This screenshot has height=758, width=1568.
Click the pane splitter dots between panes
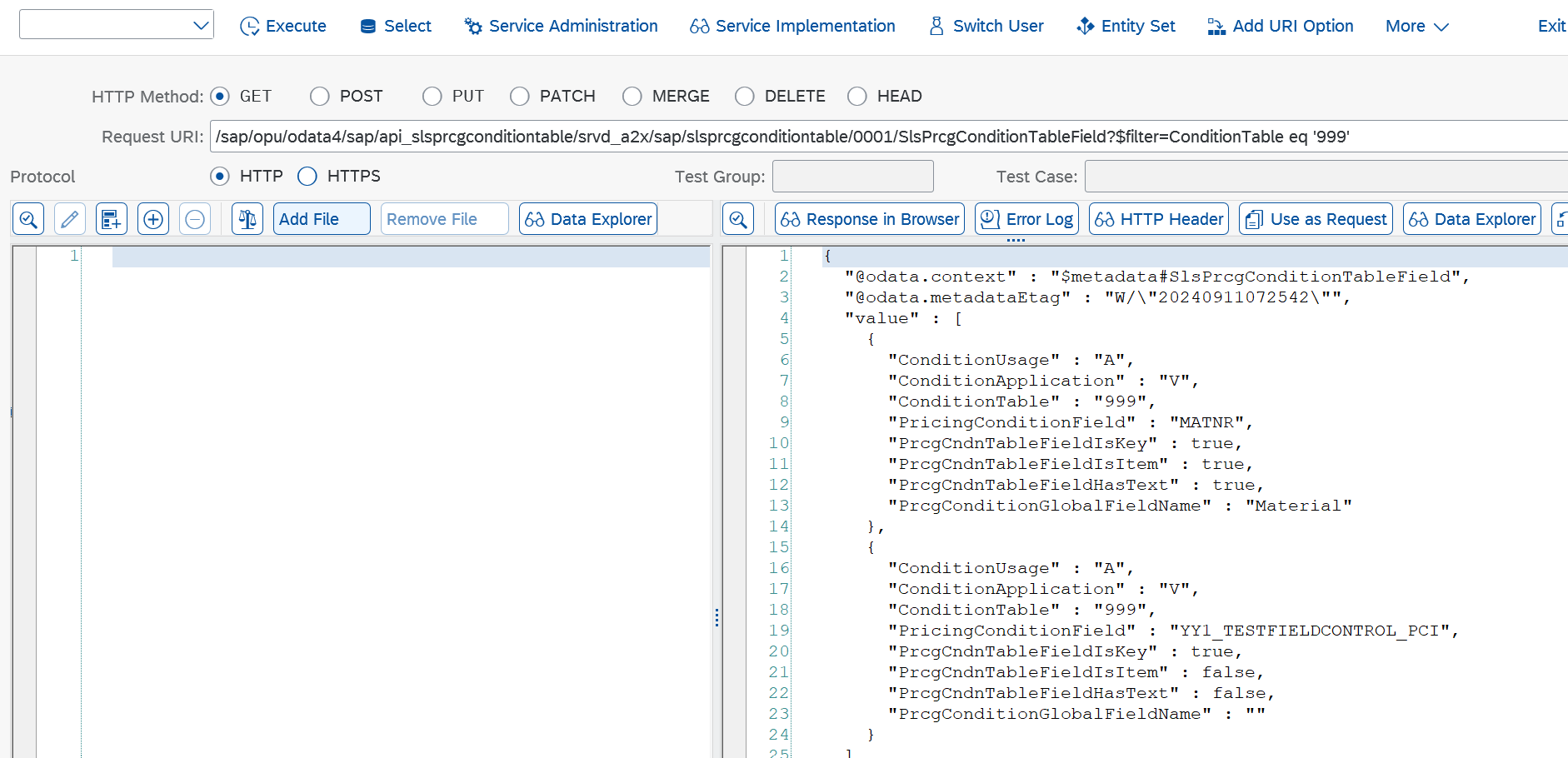tap(717, 617)
